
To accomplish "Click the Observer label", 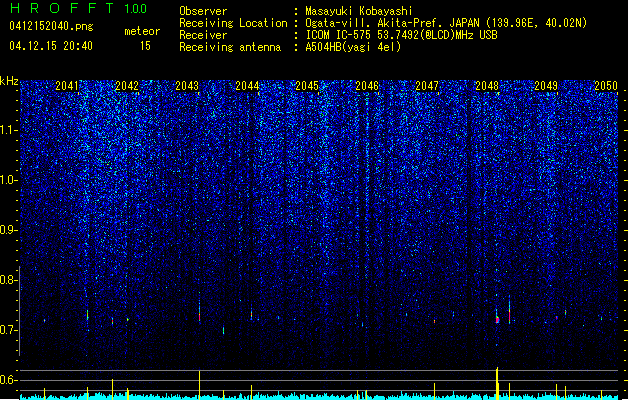I will point(203,11).
